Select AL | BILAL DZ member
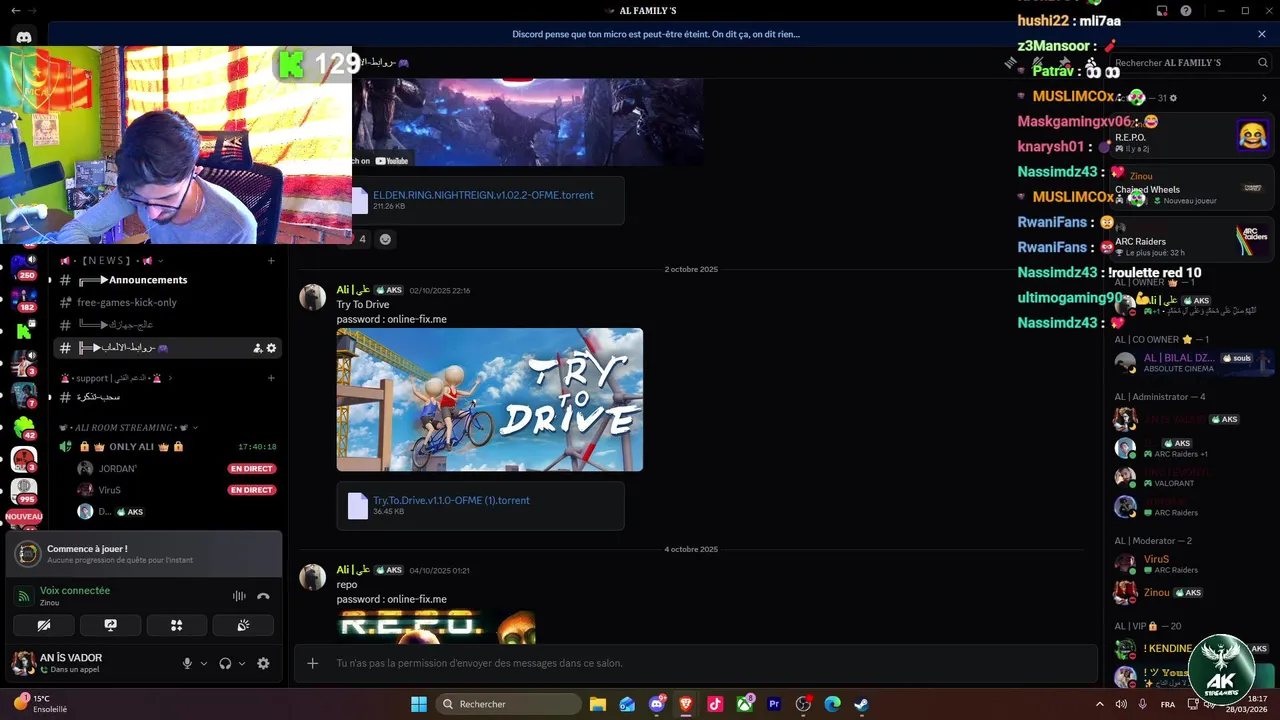1280x720 pixels. (x=1192, y=362)
